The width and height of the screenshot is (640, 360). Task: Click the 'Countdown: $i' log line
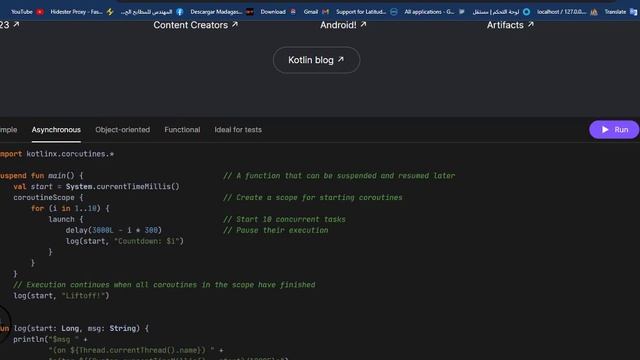(124, 241)
